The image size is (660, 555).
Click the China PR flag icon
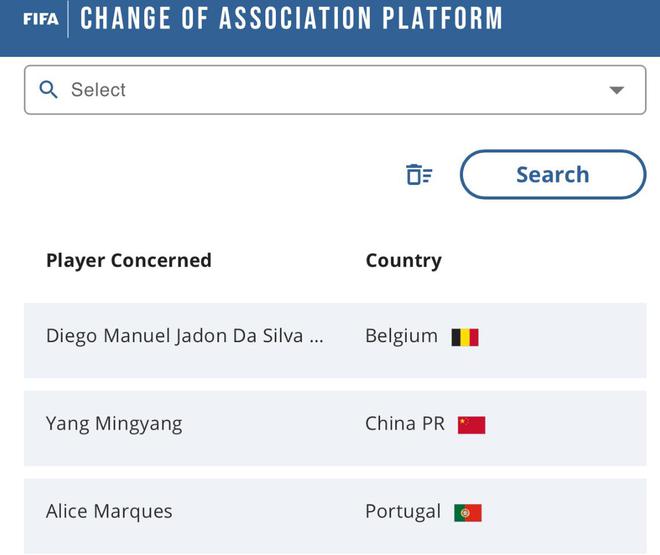471,425
